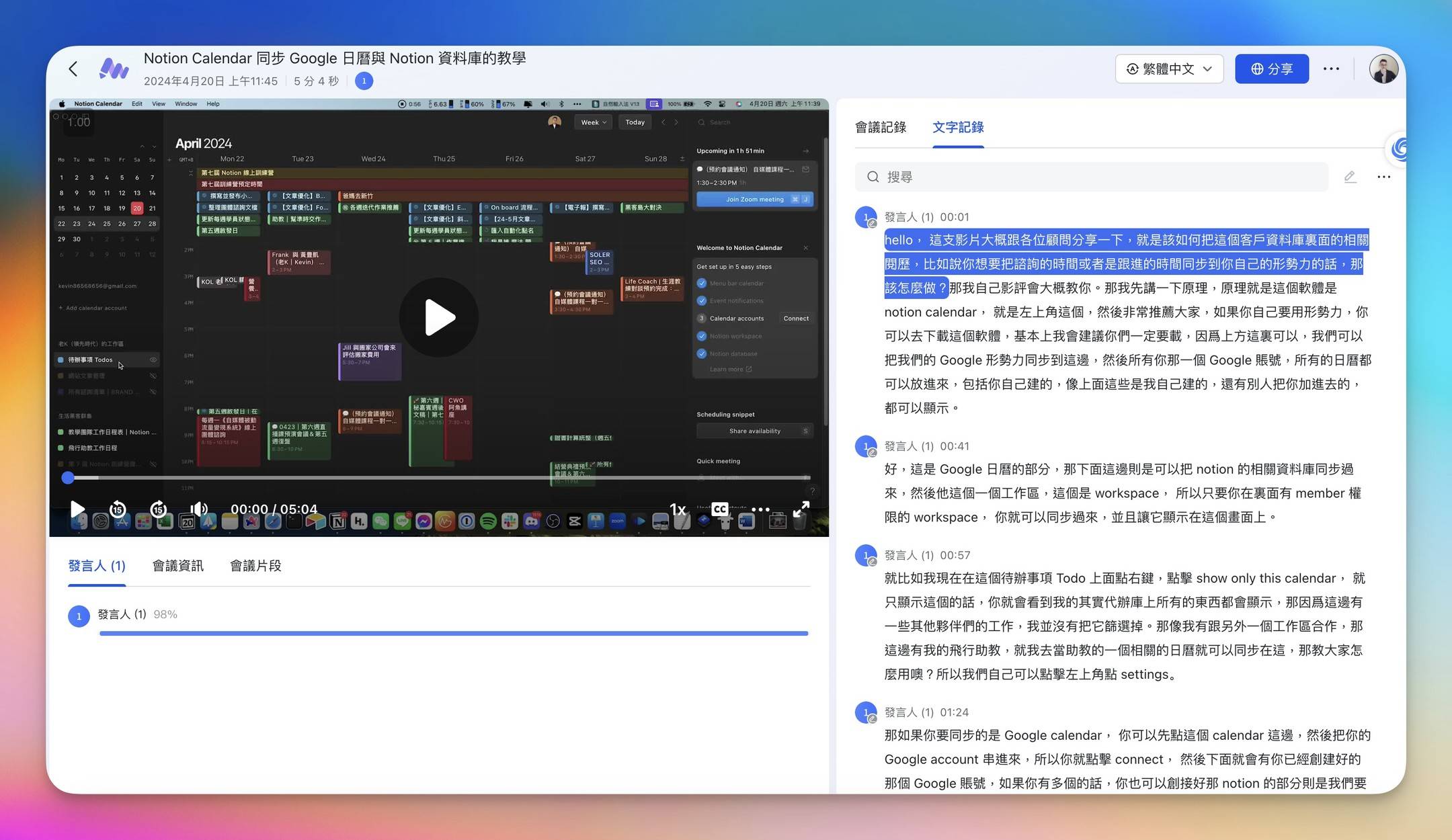
Task: Click the 5 分 4 秒 duration text
Action: [x=316, y=81]
